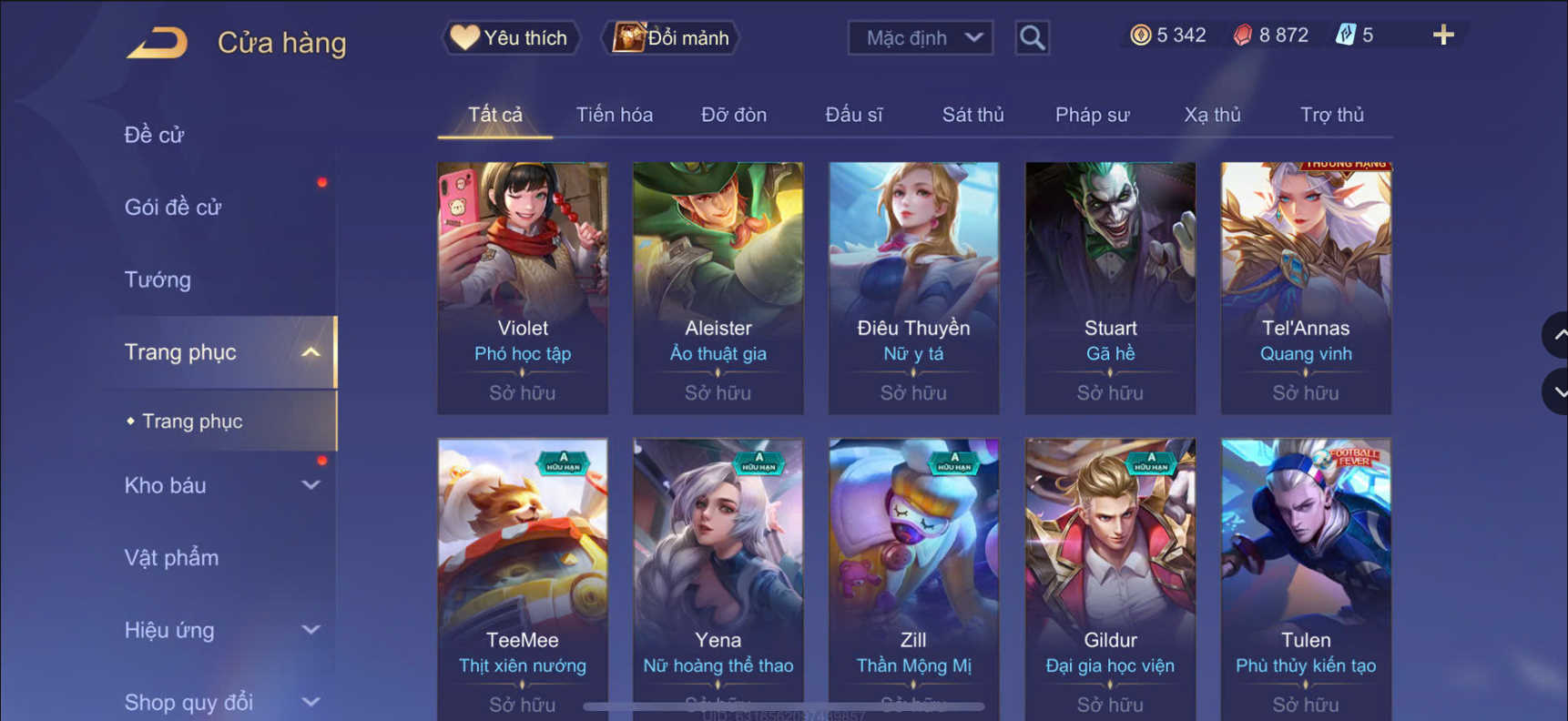The image size is (1568, 721).
Task: Open the Mặc định sort dropdown
Action: (921, 37)
